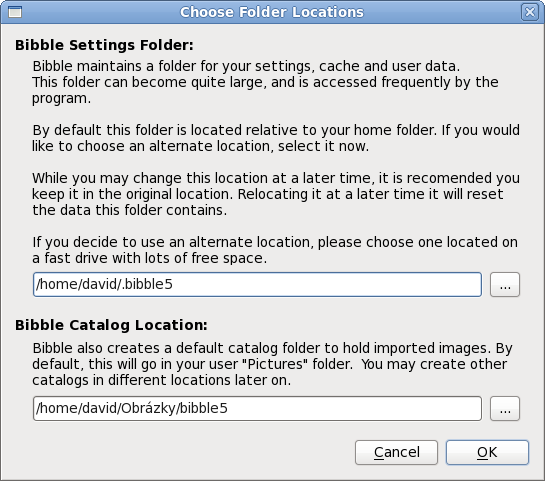Click the paragraph starting "If you decide to use"
Viewport: 545px width, 481px height.
(275, 250)
